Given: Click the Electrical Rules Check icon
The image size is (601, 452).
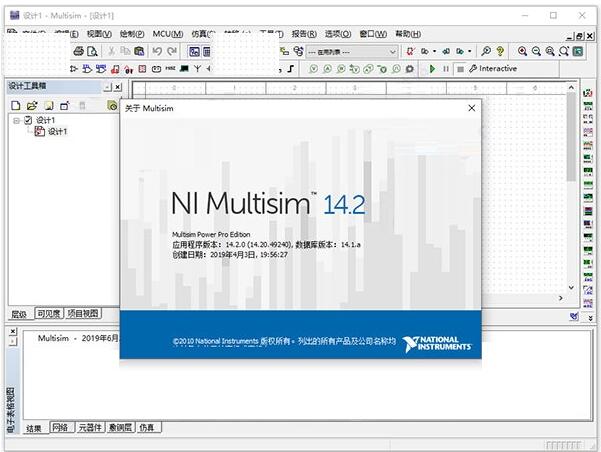Looking at the screenshot, I should pos(411,51).
